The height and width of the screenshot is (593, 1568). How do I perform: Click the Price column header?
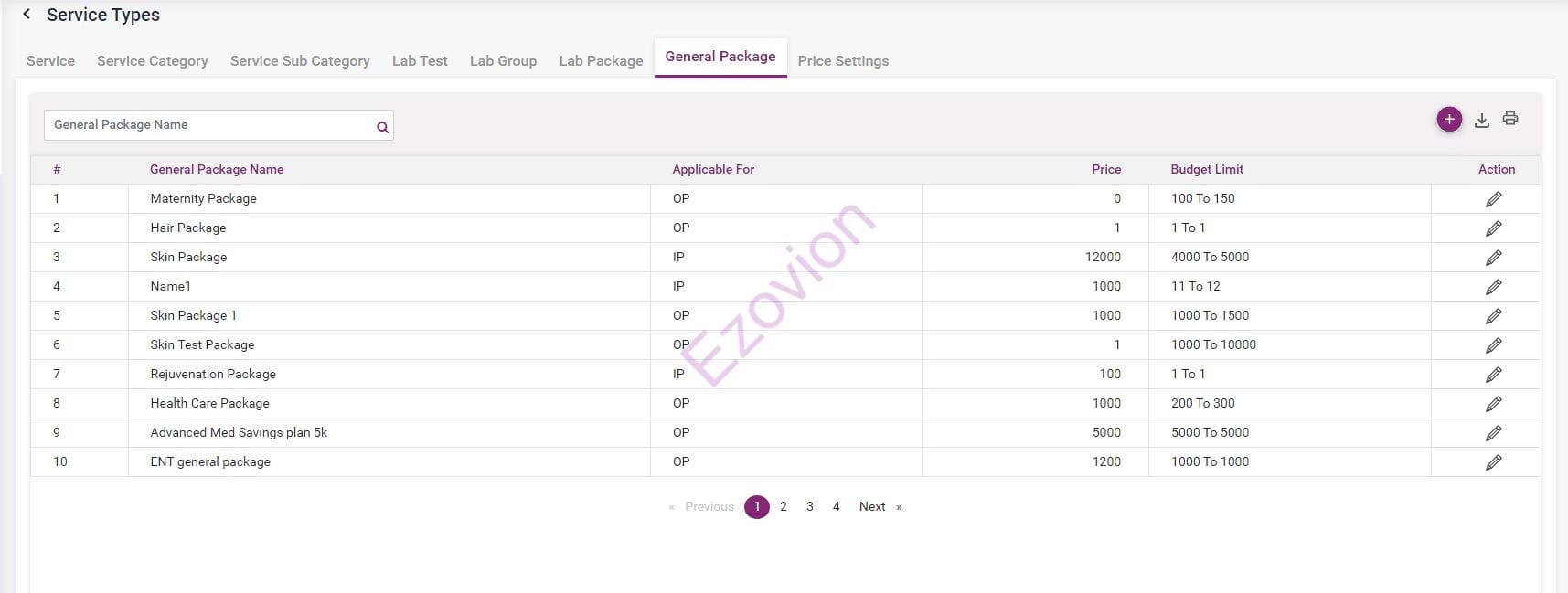[x=1105, y=169]
